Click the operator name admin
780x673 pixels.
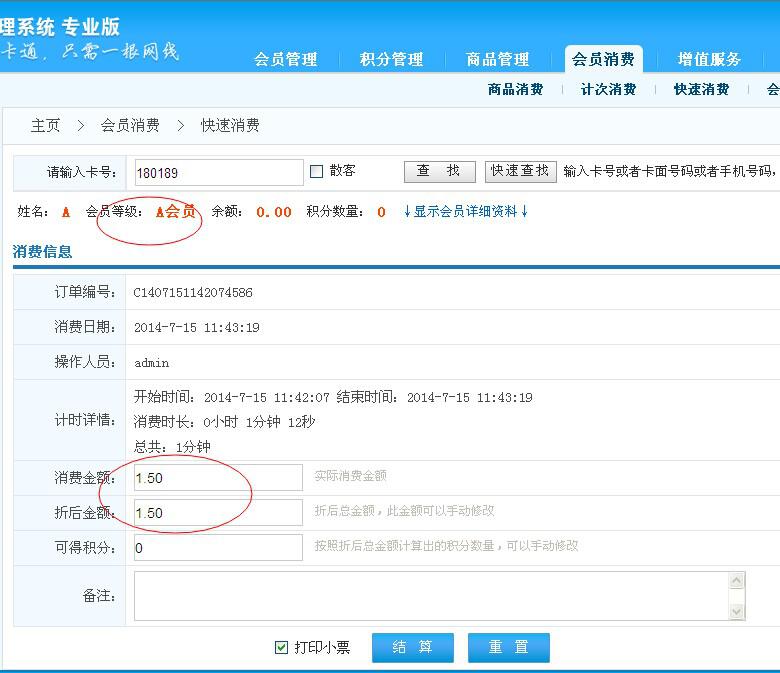point(152,363)
